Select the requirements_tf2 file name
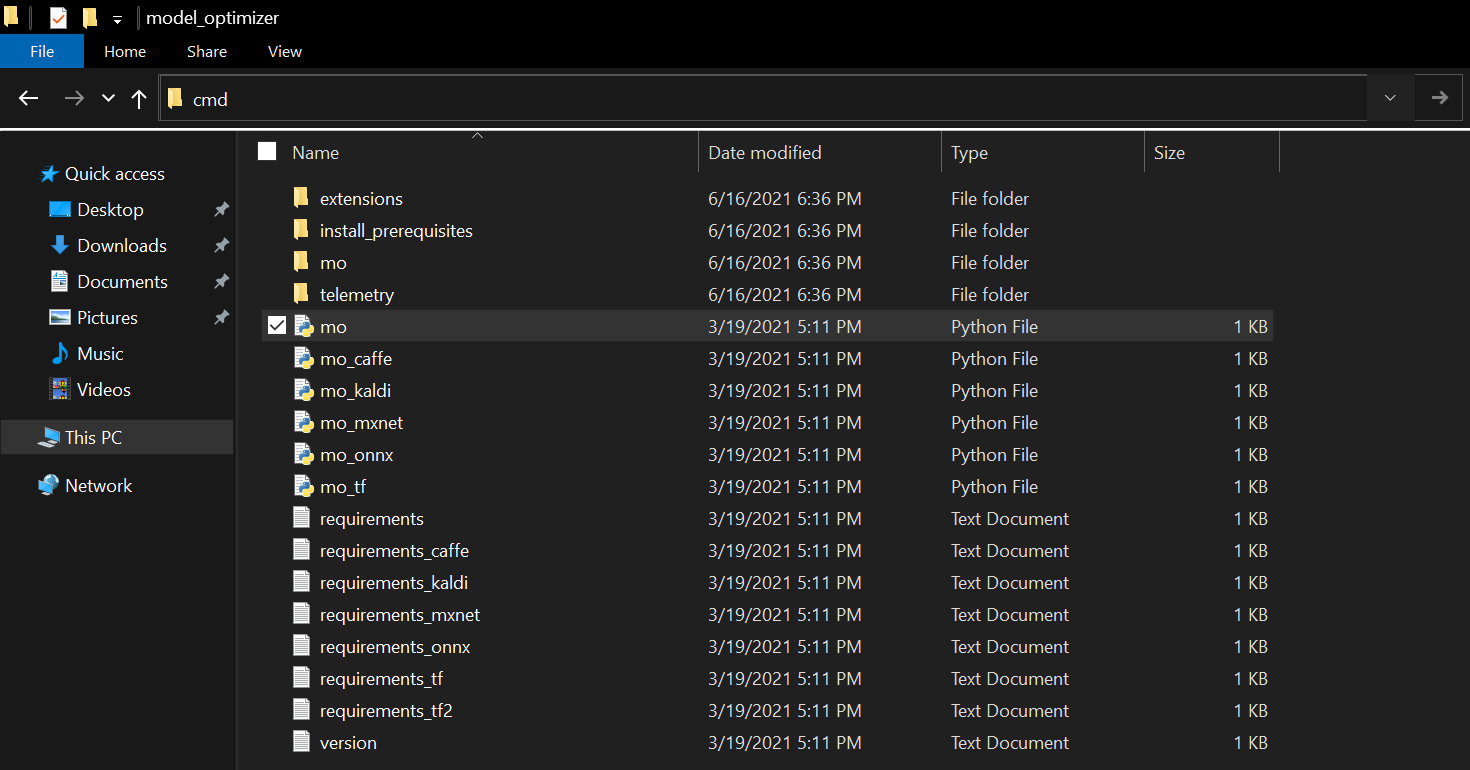This screenshot has height=770, width=1470. 386,710
